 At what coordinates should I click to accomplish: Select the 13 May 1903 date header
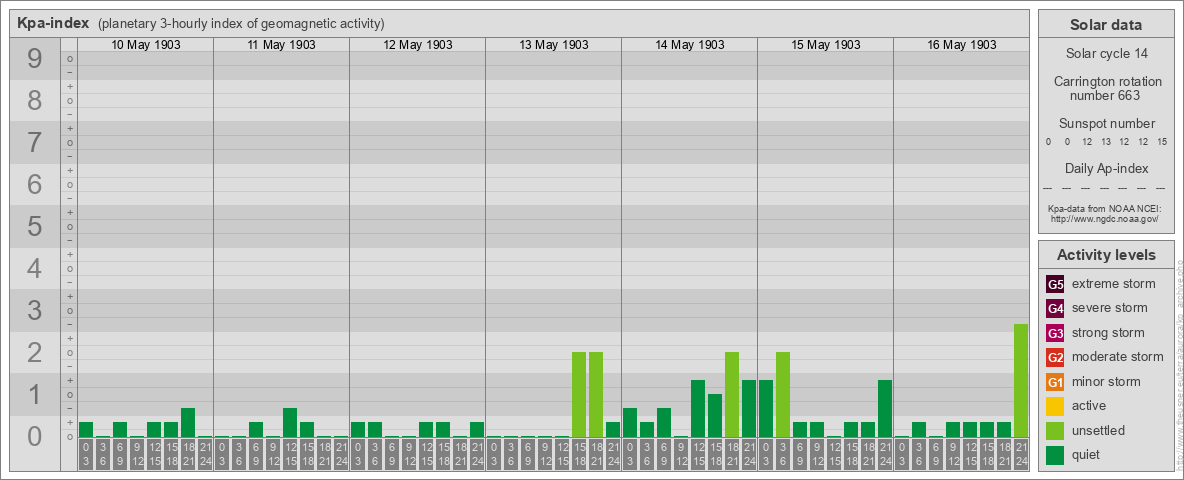point(553,45)
